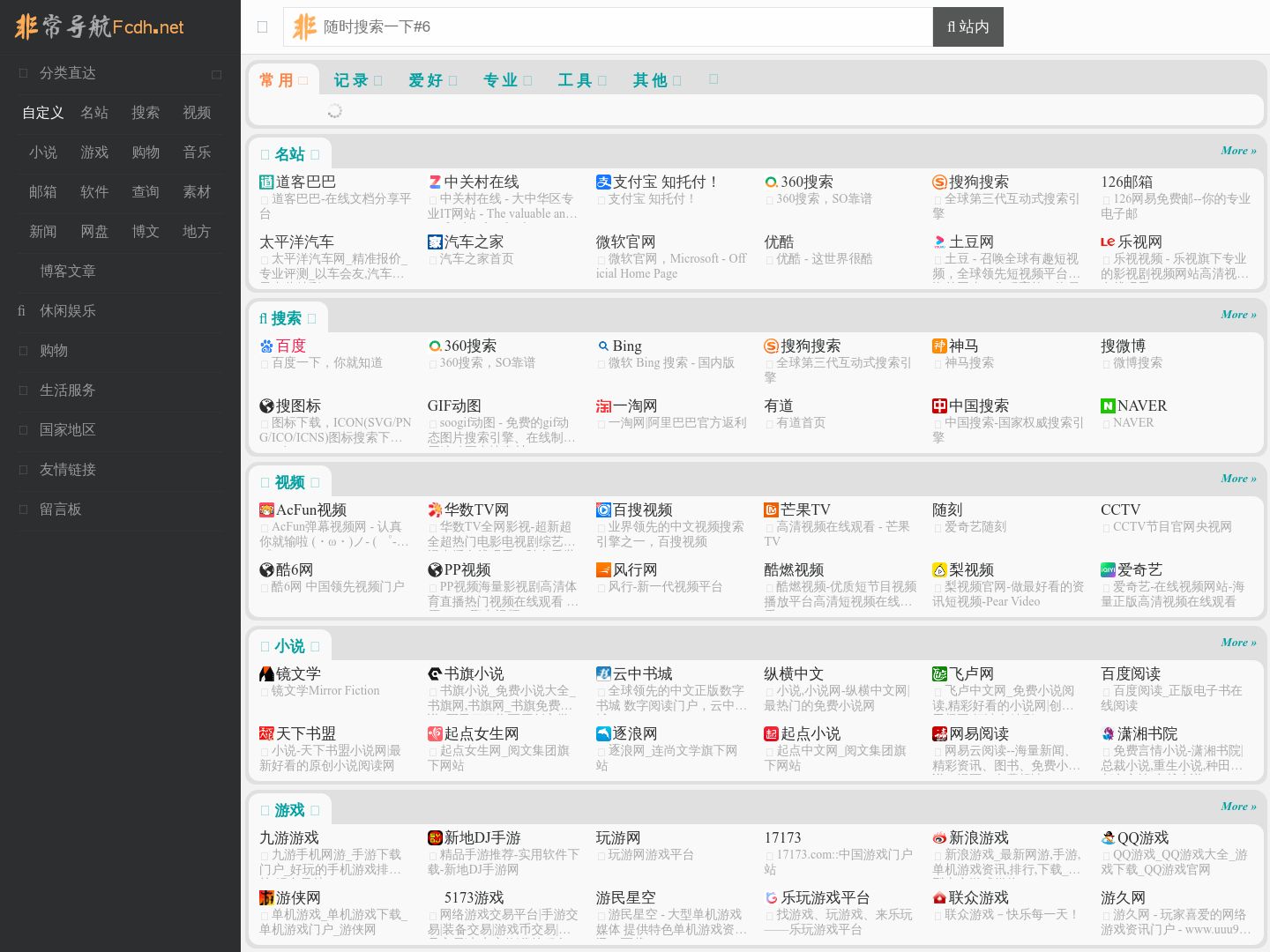Expand the 分类直达 sidebar section
Image resolution: width=1270 pixels, height=952 pixels.
coord(120,73)
